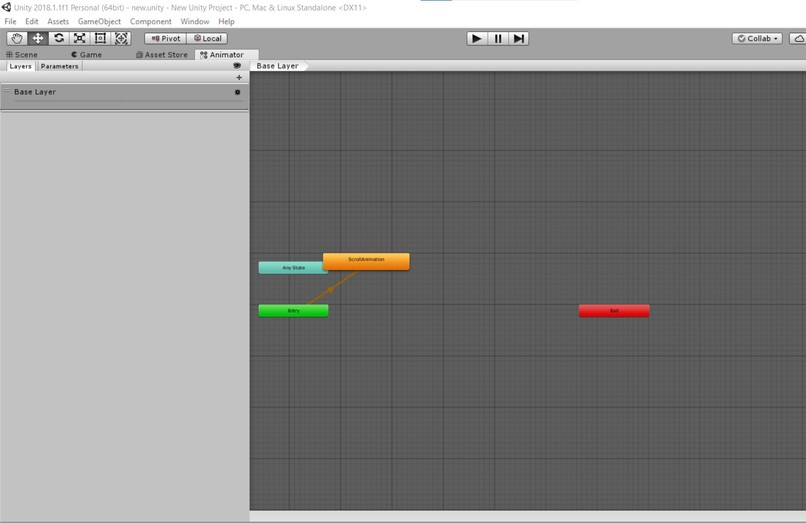
Task: Open the Window menu
Action: click(195, 22)
